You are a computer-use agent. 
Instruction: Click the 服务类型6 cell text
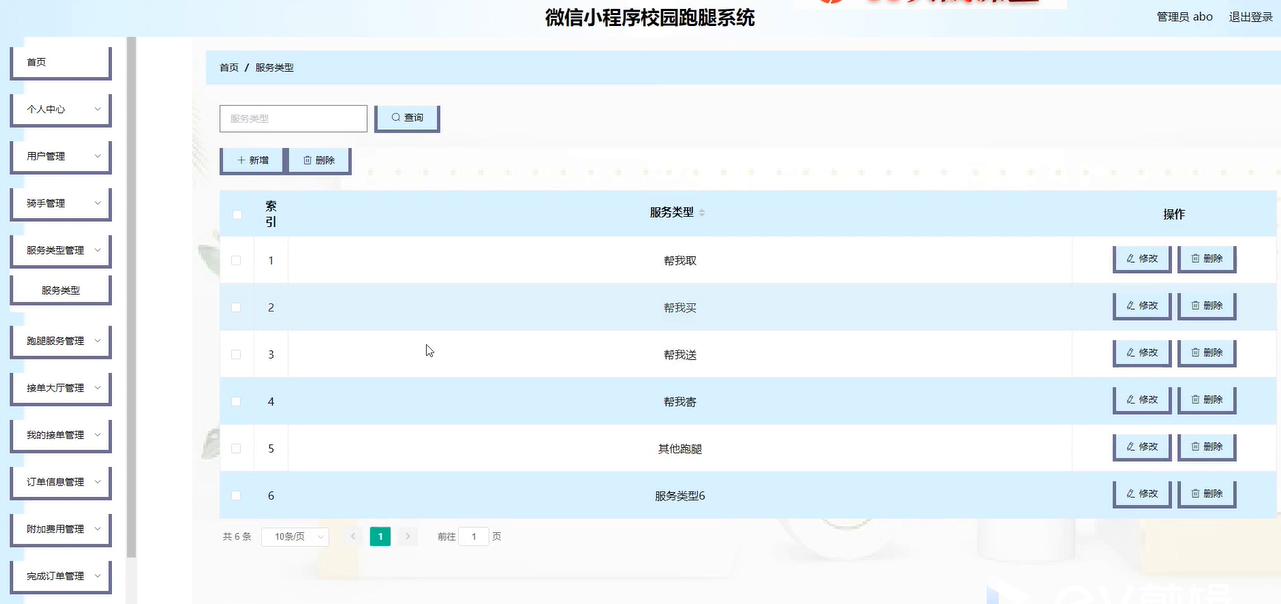point(680,496)
